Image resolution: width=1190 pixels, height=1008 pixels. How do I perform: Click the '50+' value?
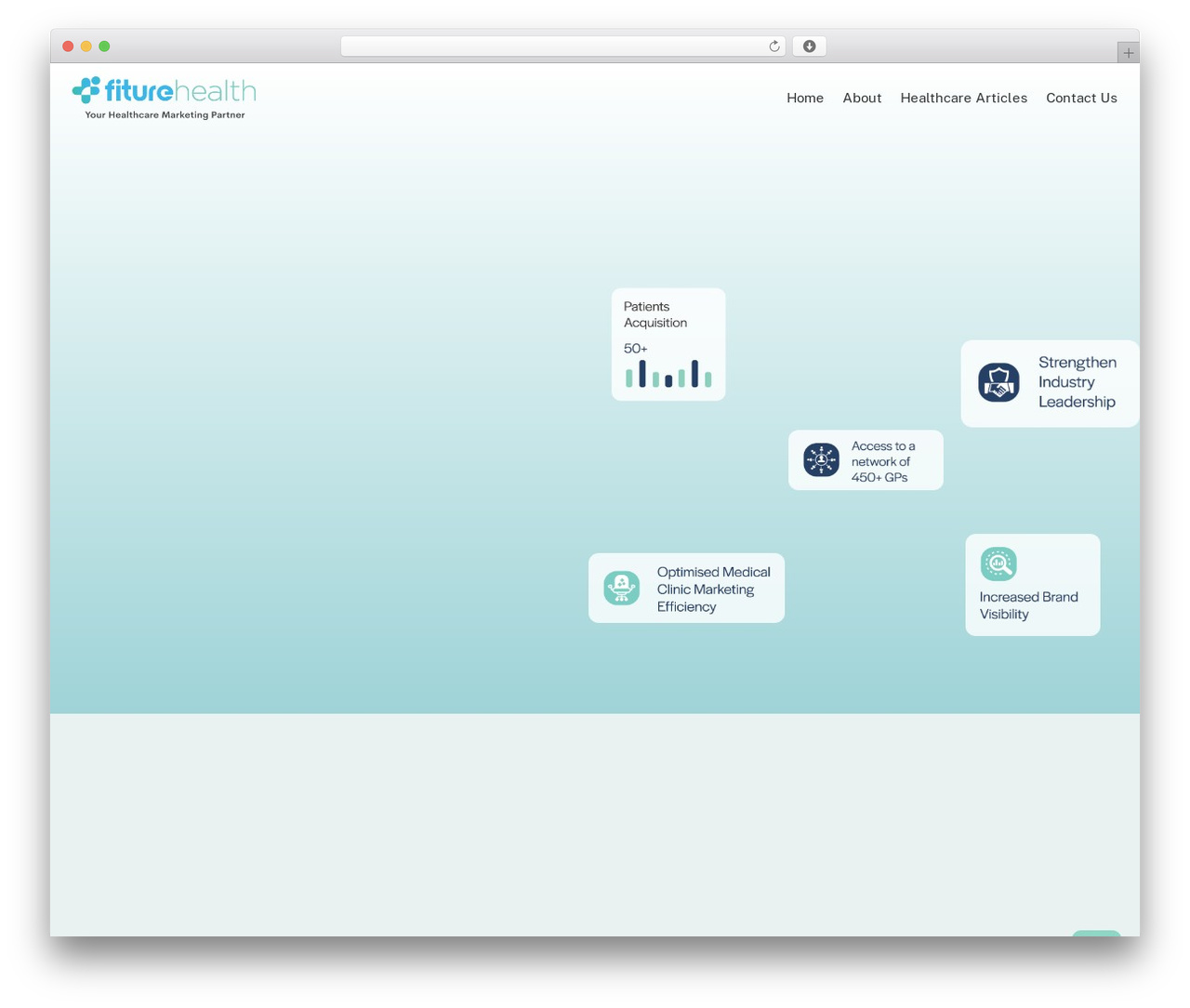point(636,349)
